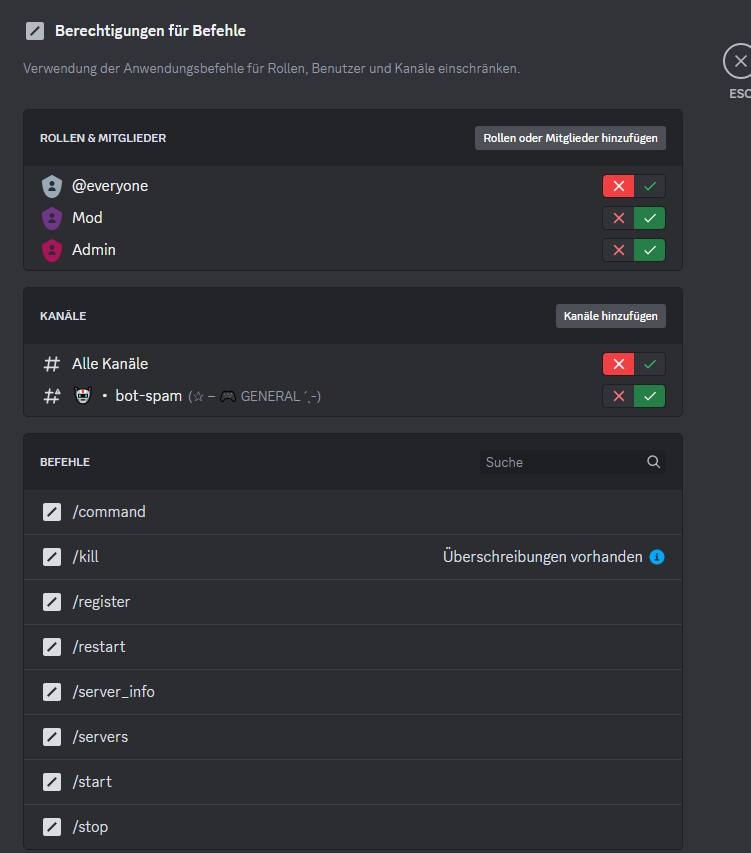Deny @everyone access with the red X
Screen dimensions: 751x853
(x=618, y=186)
